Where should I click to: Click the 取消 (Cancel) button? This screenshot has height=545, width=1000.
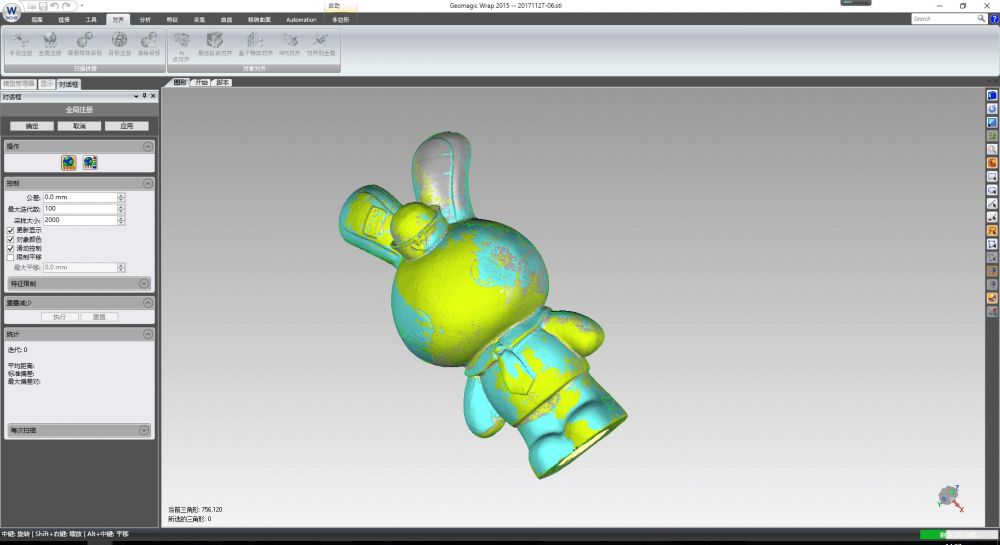tap(79, 126)
